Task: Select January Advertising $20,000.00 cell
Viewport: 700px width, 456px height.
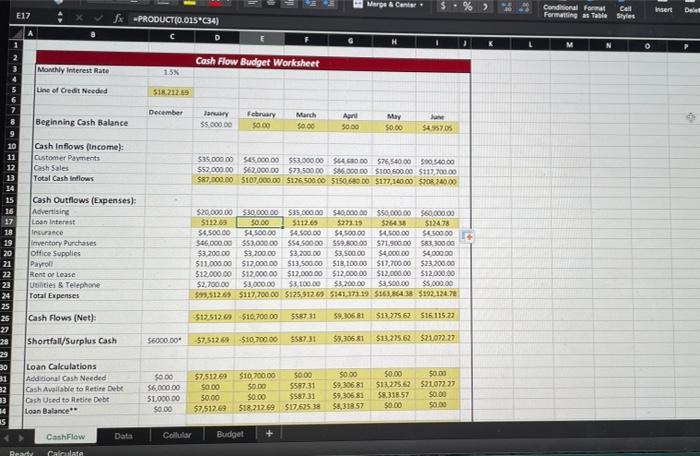Action: click(214, 212)
